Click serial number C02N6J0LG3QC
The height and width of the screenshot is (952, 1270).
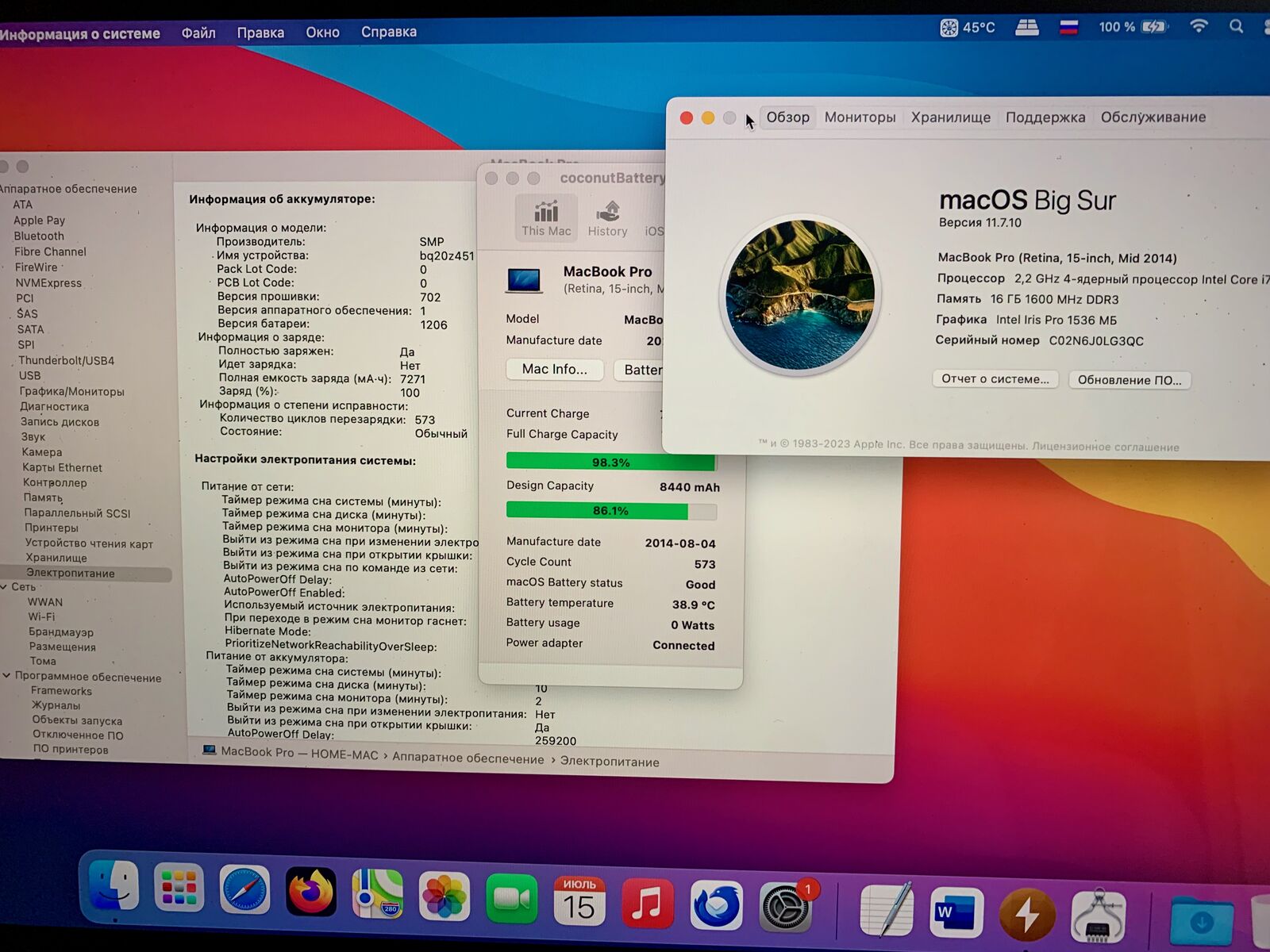[1096, 341]
